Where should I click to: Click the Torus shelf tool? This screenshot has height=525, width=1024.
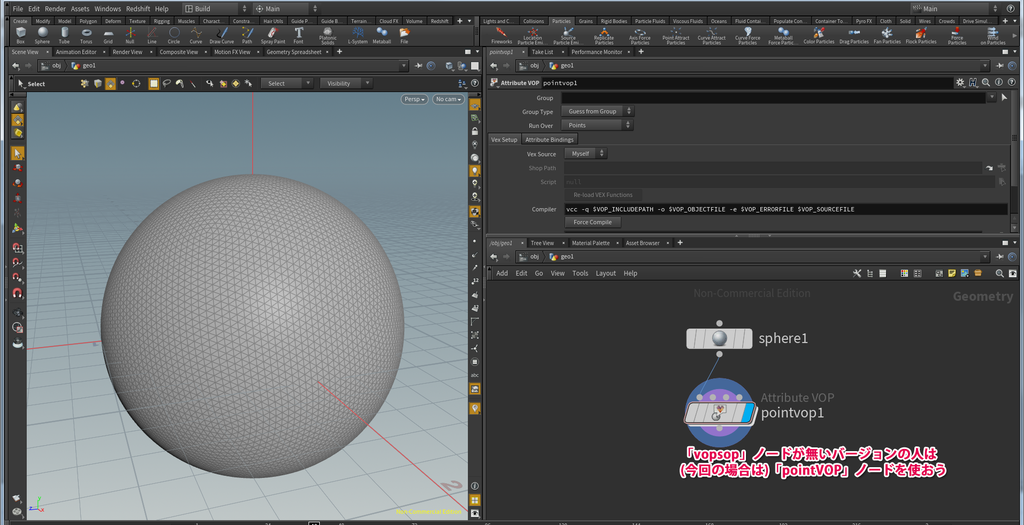click(86, 35)
